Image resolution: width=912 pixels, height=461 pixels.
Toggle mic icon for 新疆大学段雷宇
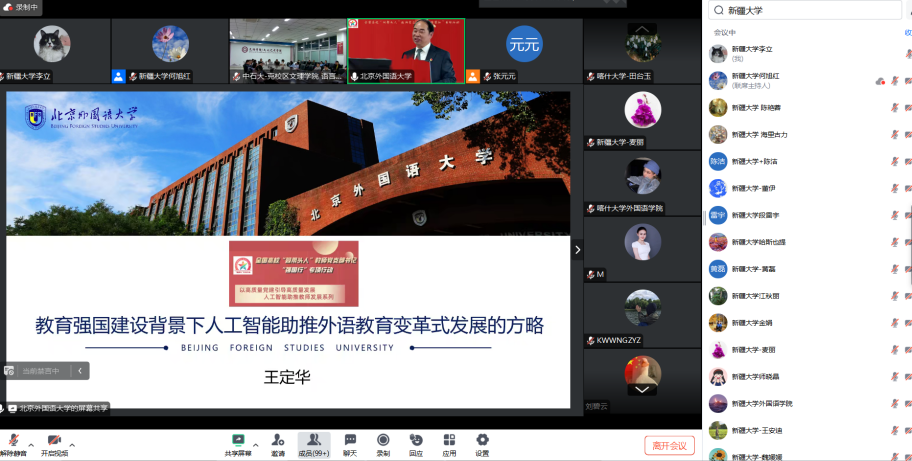(895, 215)
